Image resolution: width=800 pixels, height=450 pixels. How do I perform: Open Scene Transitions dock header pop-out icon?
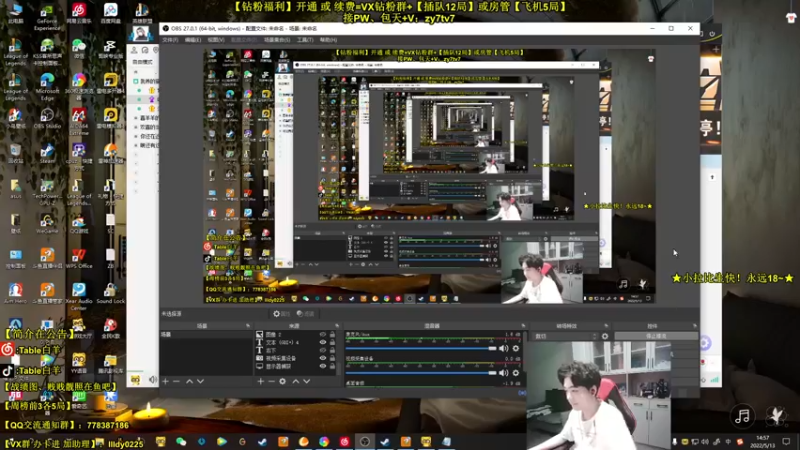(x=606, y=326)
